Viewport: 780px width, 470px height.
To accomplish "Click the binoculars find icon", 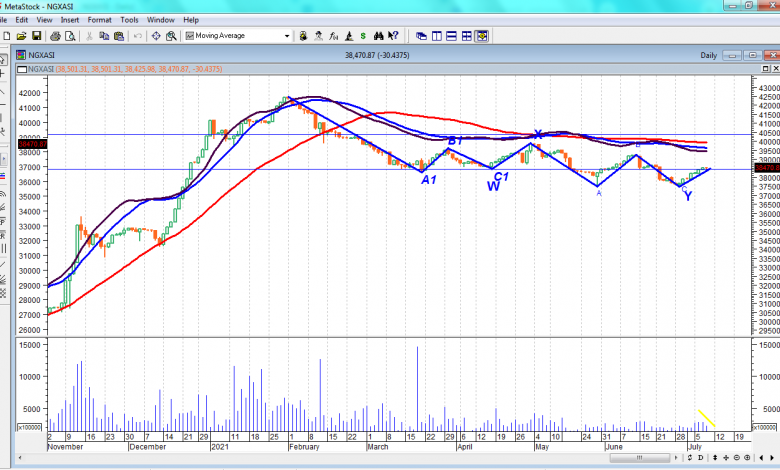I will tap(379, 36).
